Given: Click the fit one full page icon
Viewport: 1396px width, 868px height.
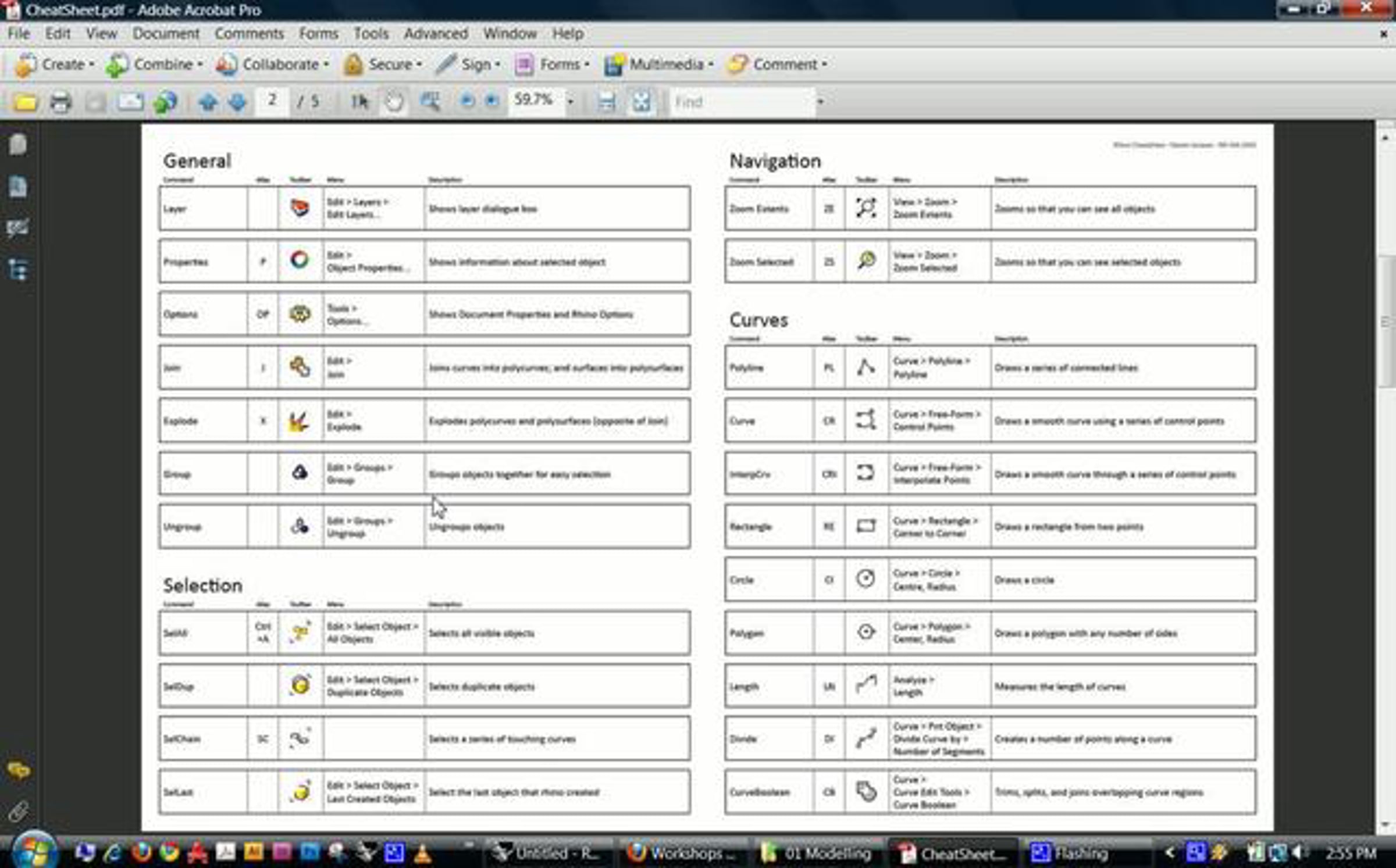Looking at the screenshot, I should click(x=641, y=102).
